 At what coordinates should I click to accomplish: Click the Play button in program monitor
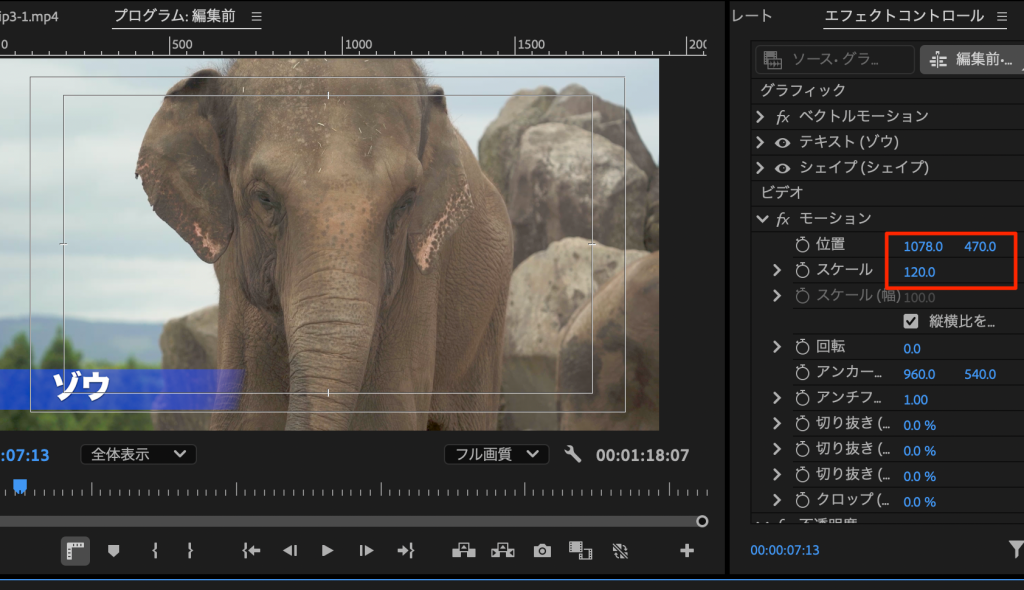327,550
